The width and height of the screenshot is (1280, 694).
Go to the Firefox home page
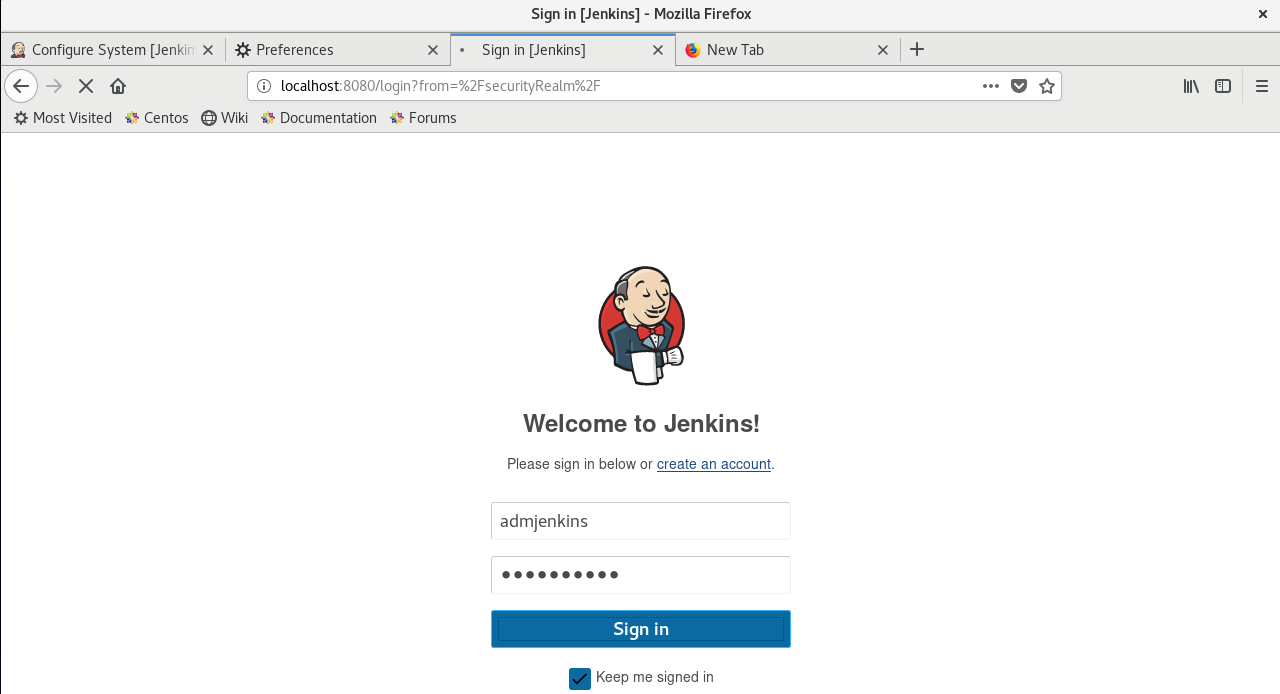pos(118,86)
